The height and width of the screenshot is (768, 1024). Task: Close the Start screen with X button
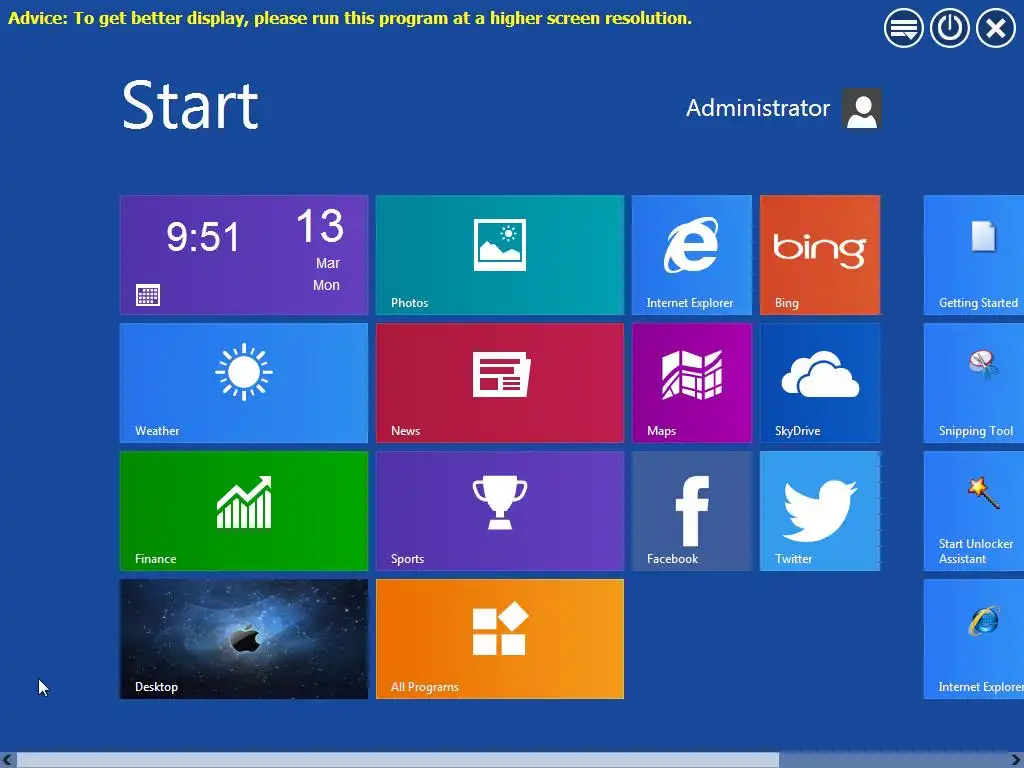[996, 28]
